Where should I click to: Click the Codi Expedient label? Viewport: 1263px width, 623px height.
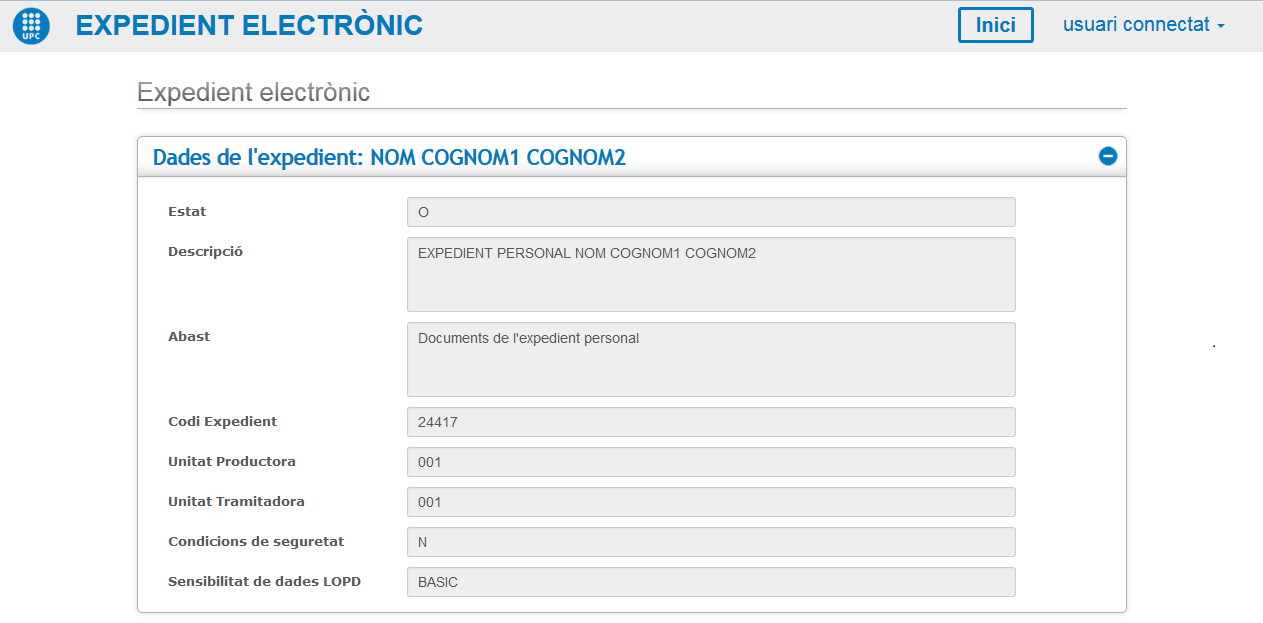point(222,422)
